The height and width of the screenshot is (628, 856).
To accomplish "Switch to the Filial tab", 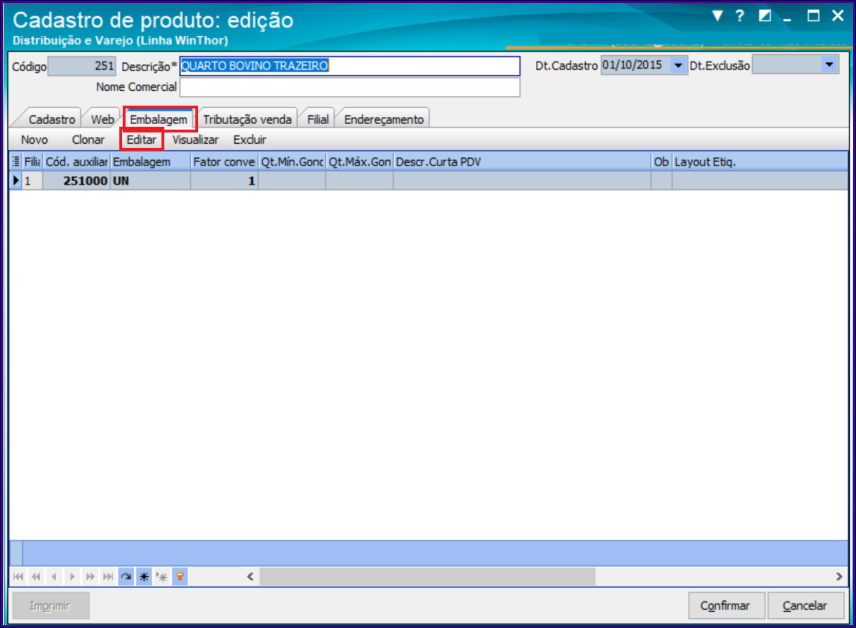I will (318, 119).
